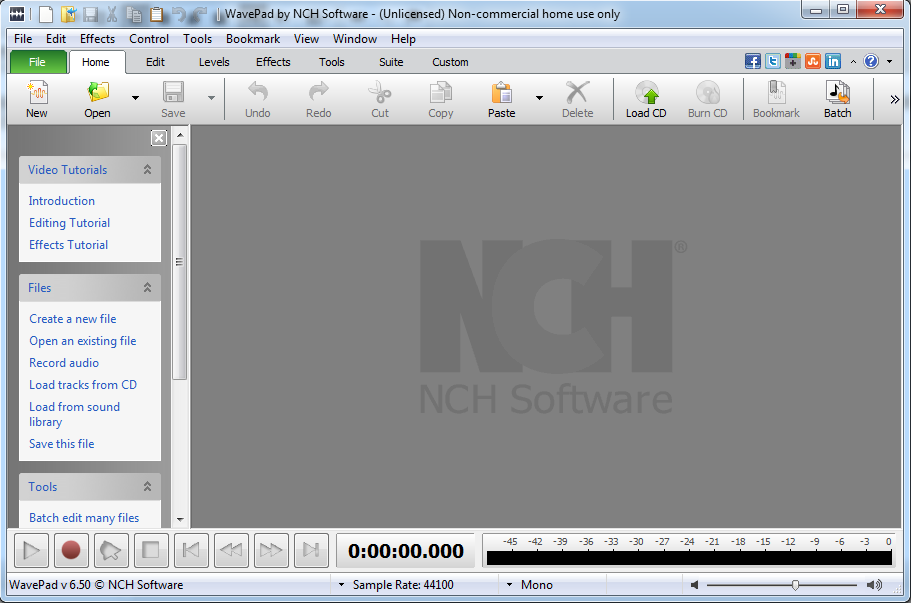
Task: Collapse the Video Tutorials section
Action: (x=147, y=170)
